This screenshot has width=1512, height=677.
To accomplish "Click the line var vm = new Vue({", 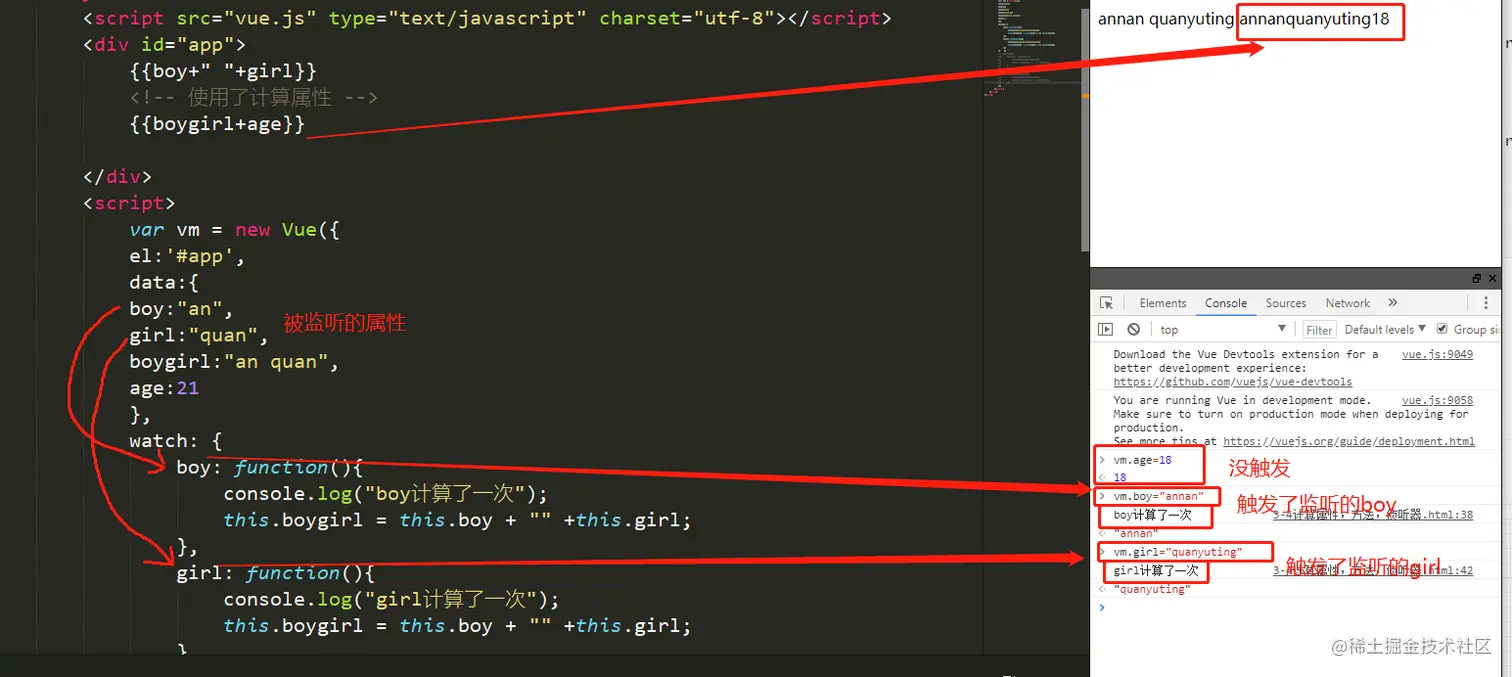I will 235,230.
